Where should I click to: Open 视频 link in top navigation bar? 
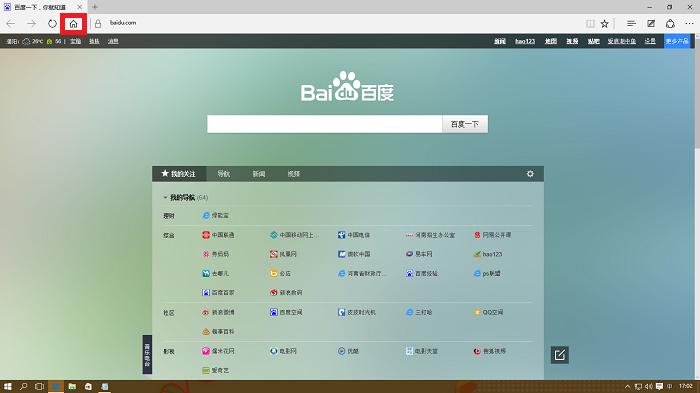tap(572, 41)
